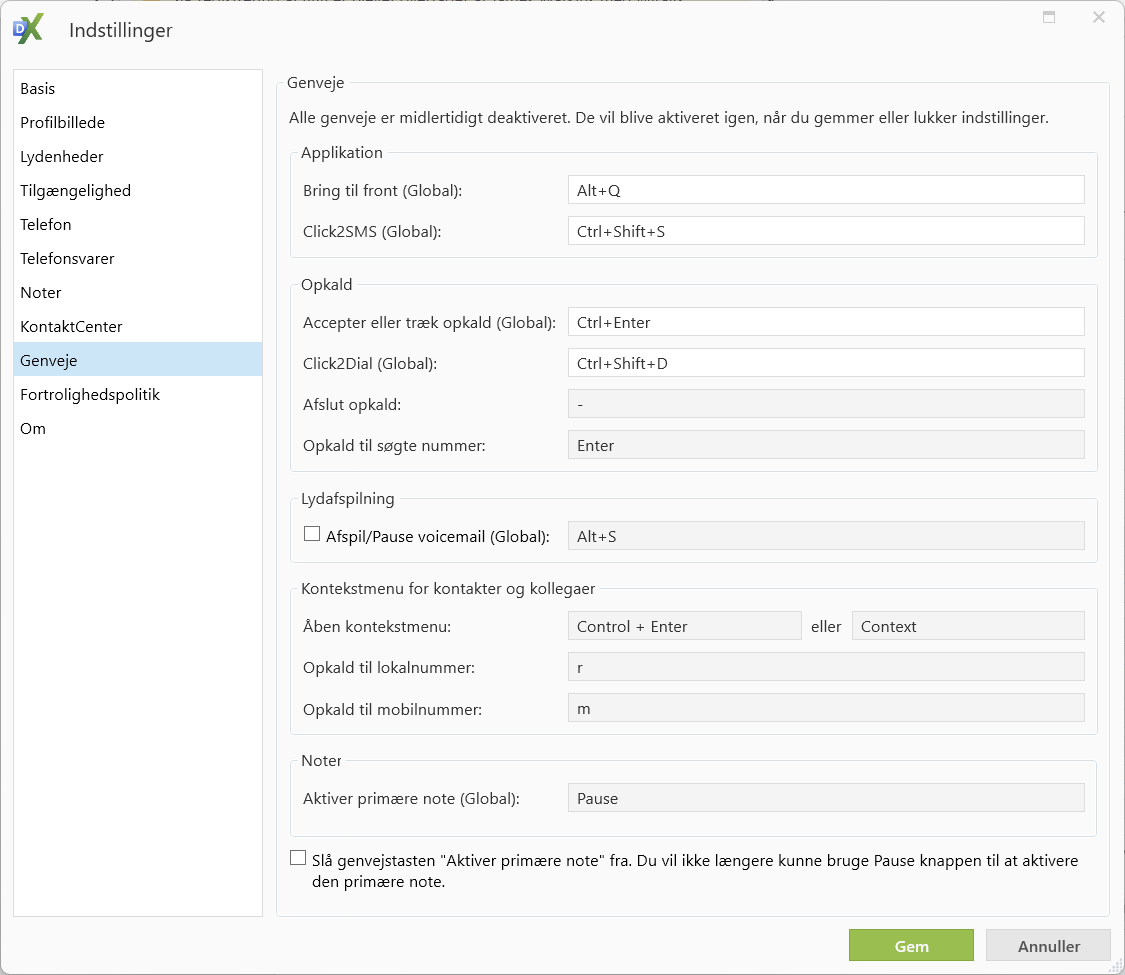Show the Fortrolighedspolitik page
Screen dimensions: 1125x975
pyautogui.click(x=90, y=395)
